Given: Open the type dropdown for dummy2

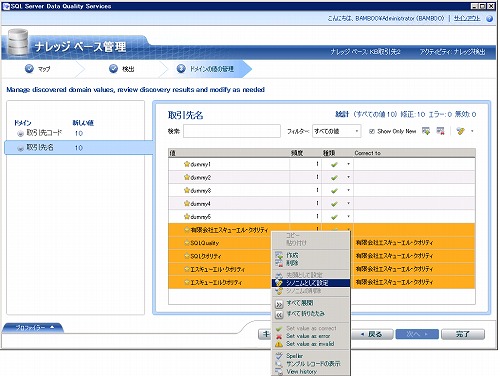Looking at the screenshot, I should click(x=348, y=177).
